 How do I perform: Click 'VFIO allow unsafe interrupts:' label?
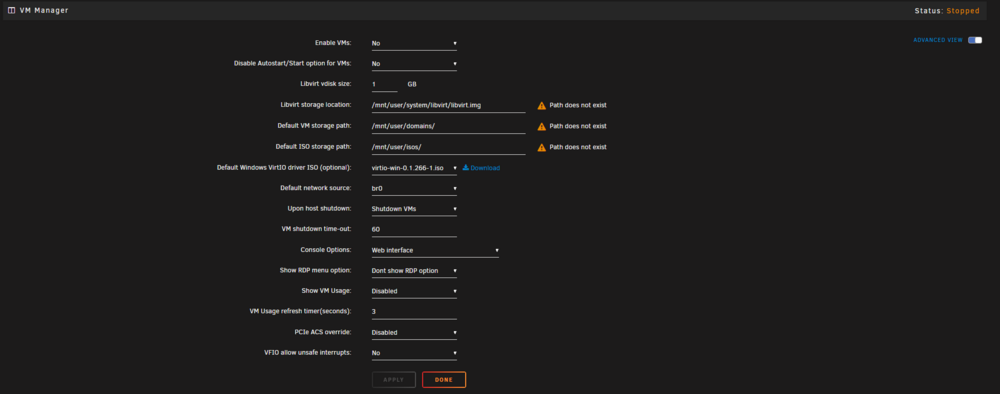click(307, 352)
